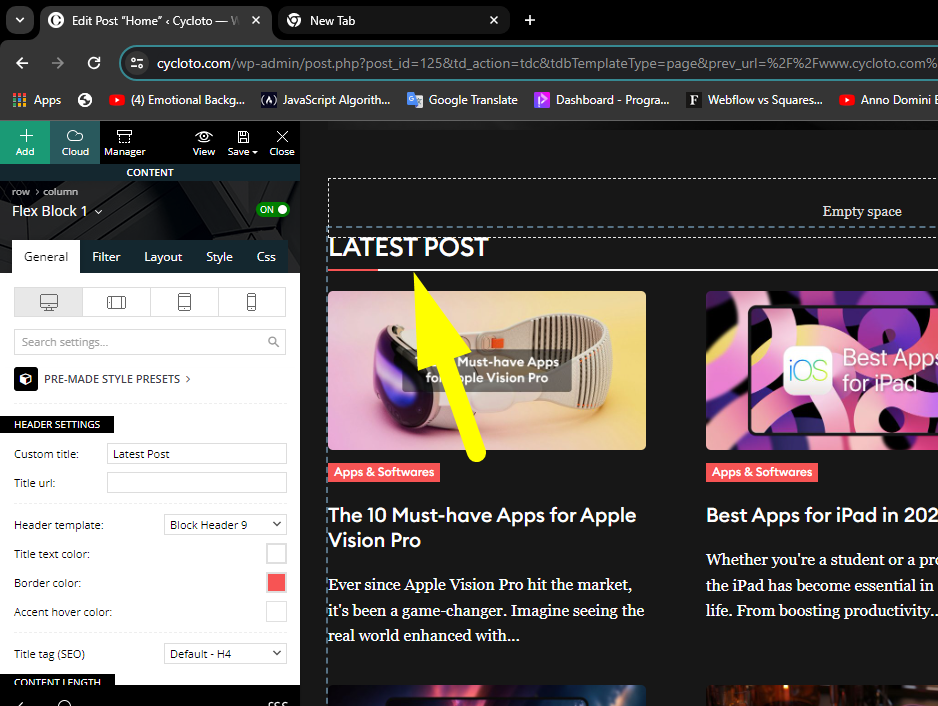Click the globe bookmark icon
Image resolution: width=938 pixels, height=706 pixels.
[x=85, y=100]
